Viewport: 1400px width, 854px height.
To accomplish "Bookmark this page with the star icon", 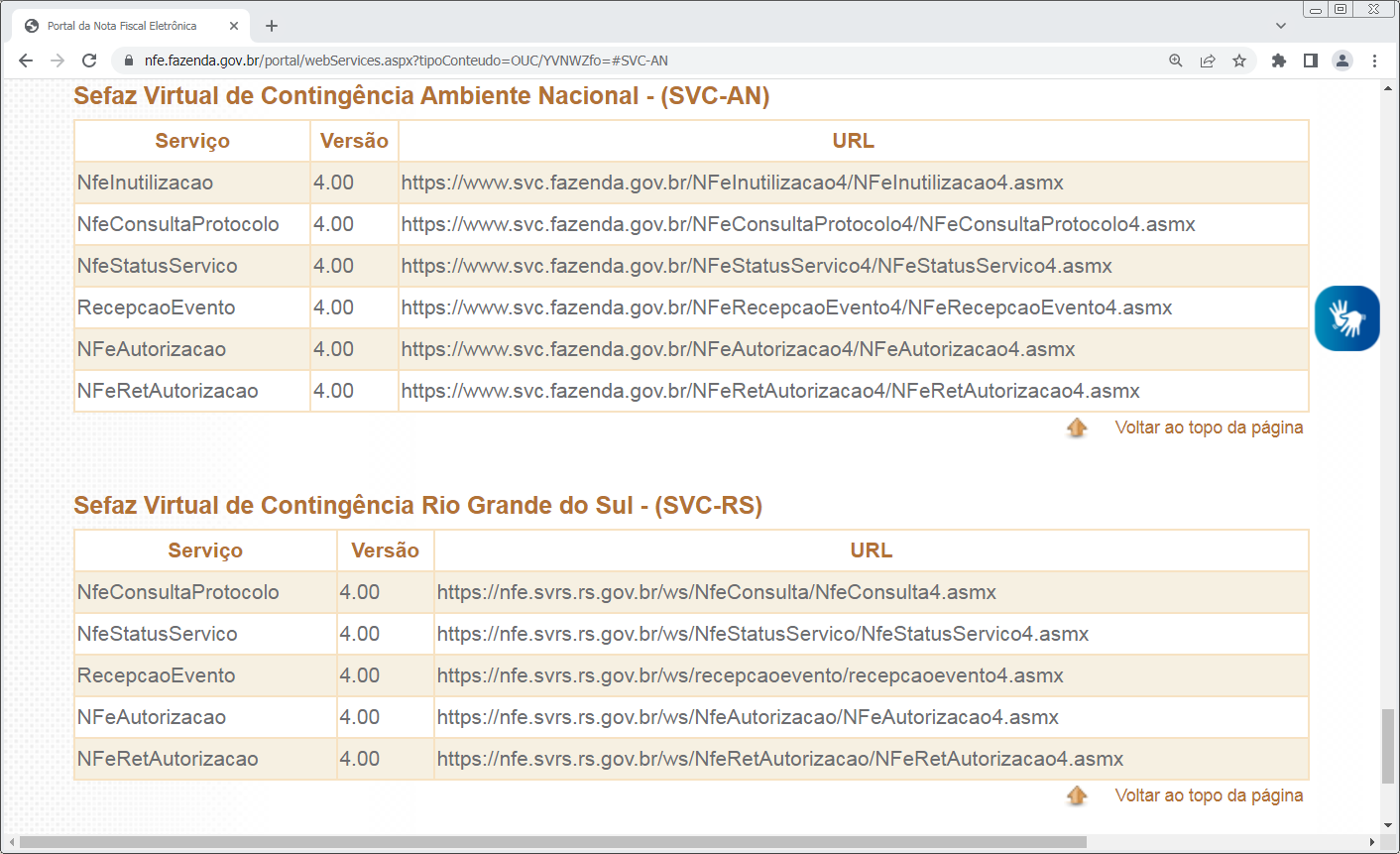I will tap(1239, 61).
